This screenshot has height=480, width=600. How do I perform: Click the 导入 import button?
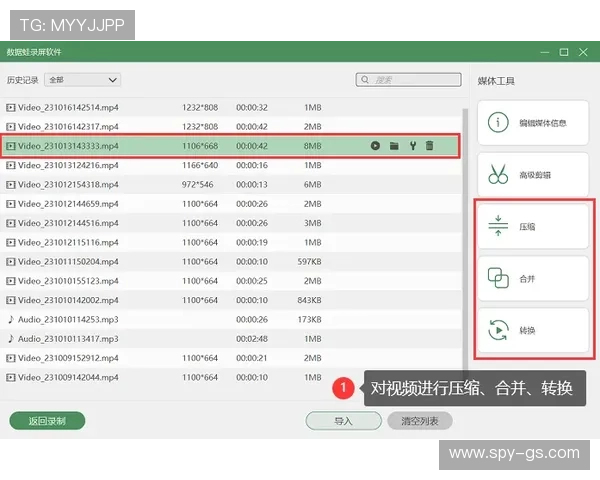[x=343, y=421]
